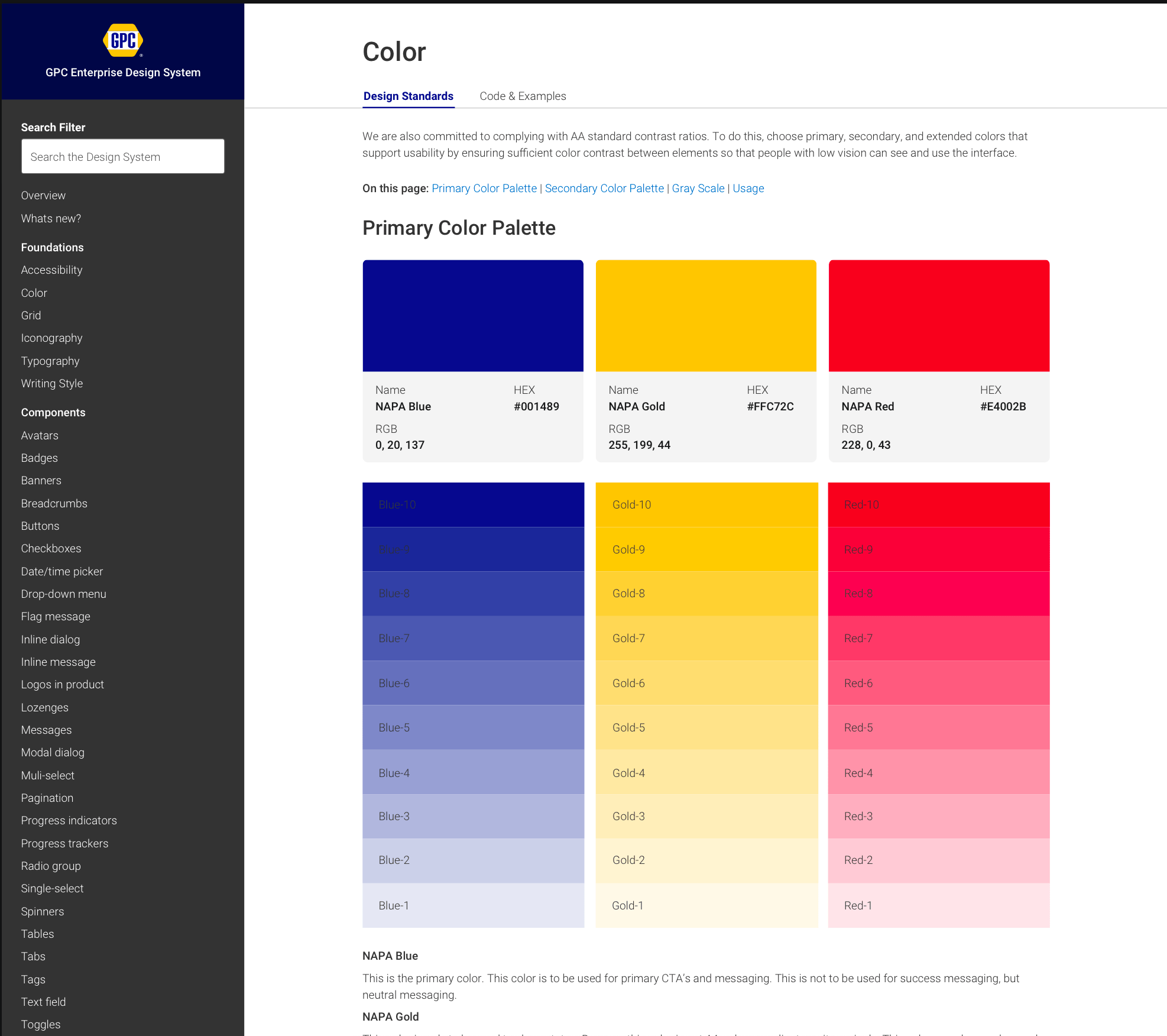Go to the Writing Style page
The width and height of the screenshot is (1167, 1036).
click(x=52, y=383)
